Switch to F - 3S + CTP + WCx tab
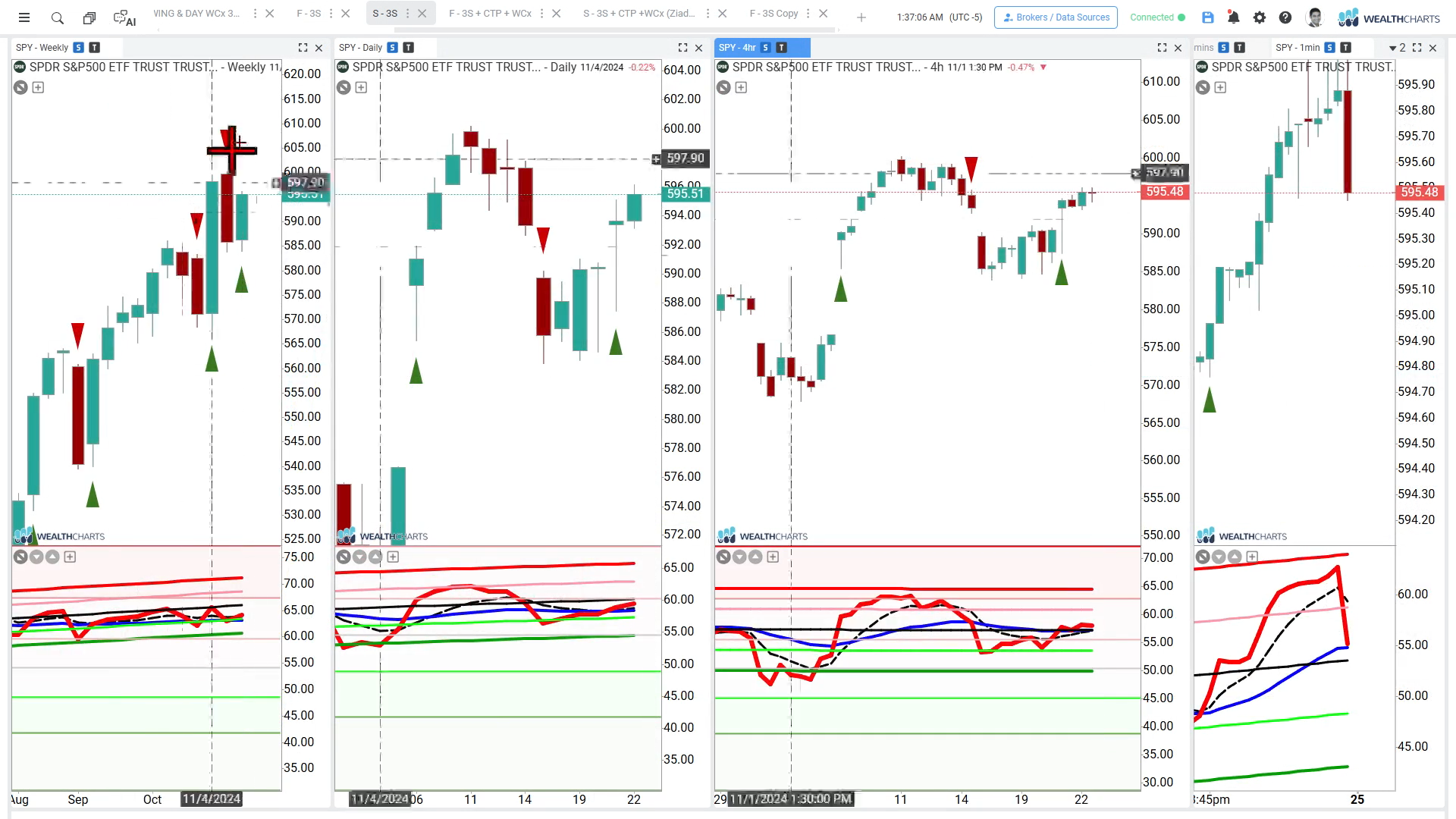 point(490,14)
